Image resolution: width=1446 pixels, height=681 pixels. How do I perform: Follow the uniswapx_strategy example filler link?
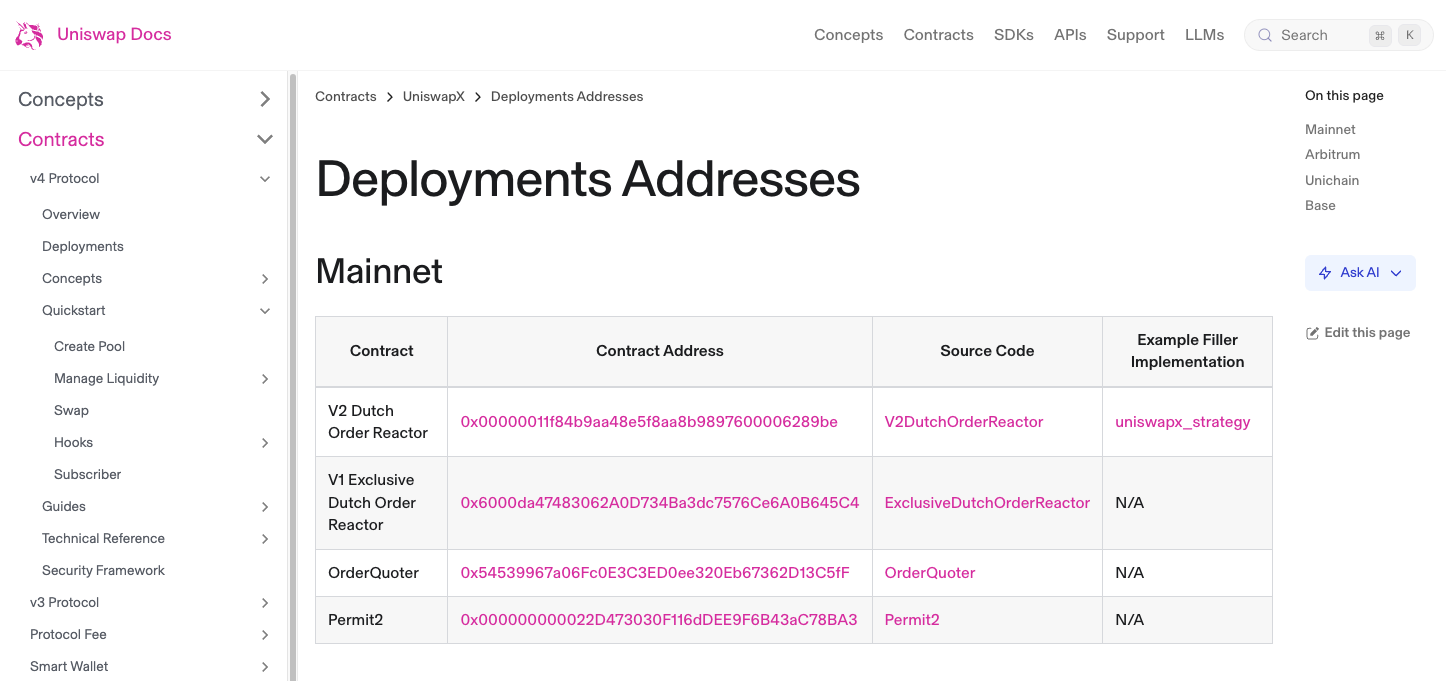1184,421
